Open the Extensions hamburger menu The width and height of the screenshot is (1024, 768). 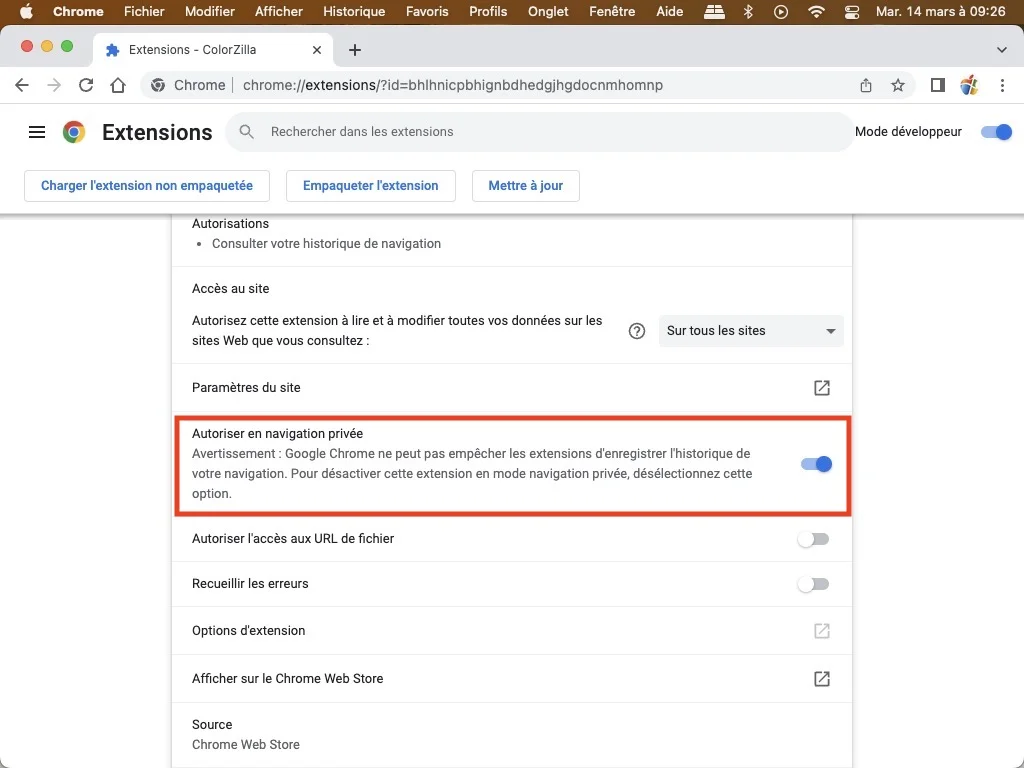click(x=37, y=132)
